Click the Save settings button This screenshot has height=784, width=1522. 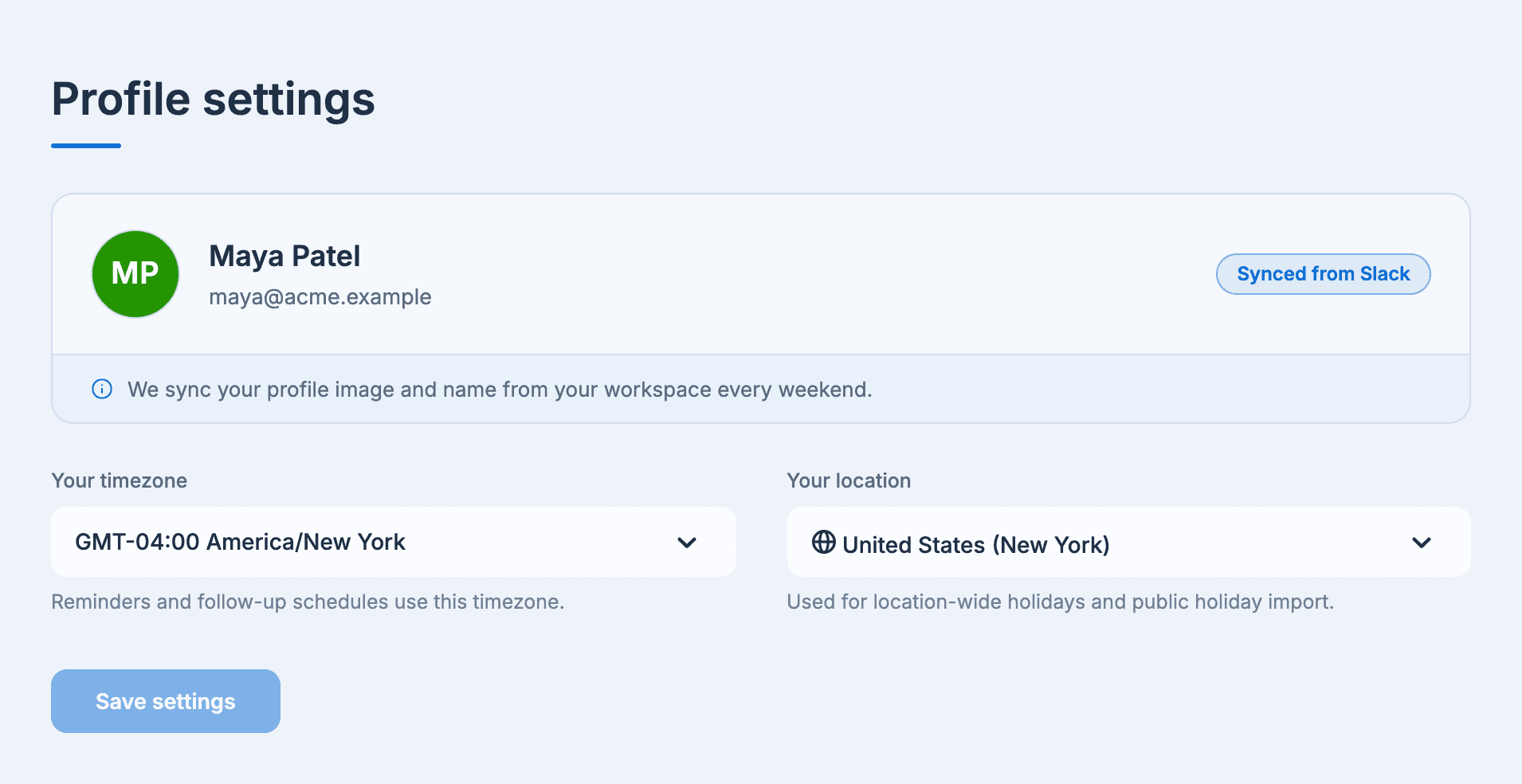pyautogui.click(x=166, y=701)
